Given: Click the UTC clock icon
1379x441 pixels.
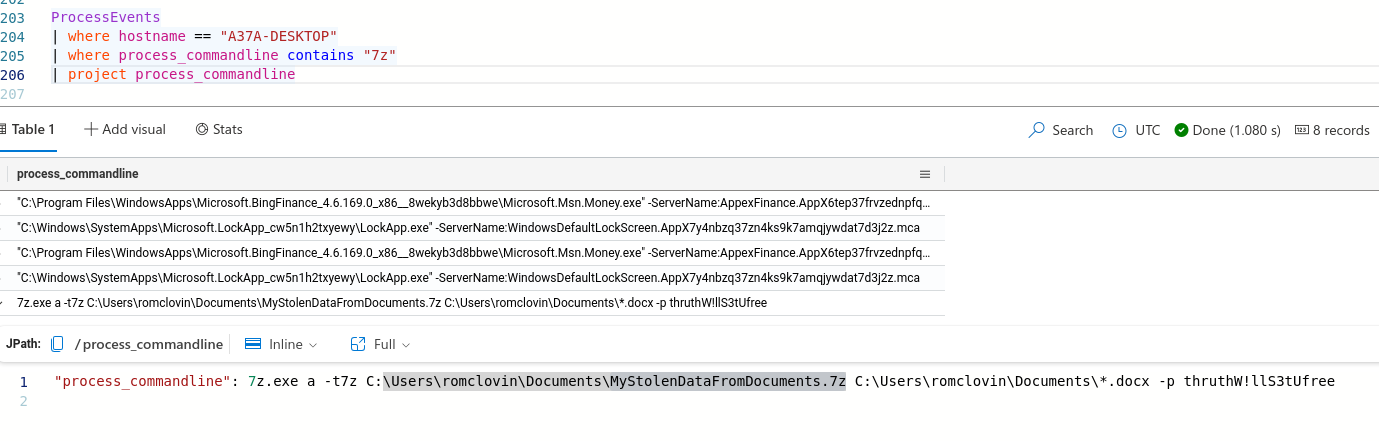Looking at the screenshot, I should 1119,130.
